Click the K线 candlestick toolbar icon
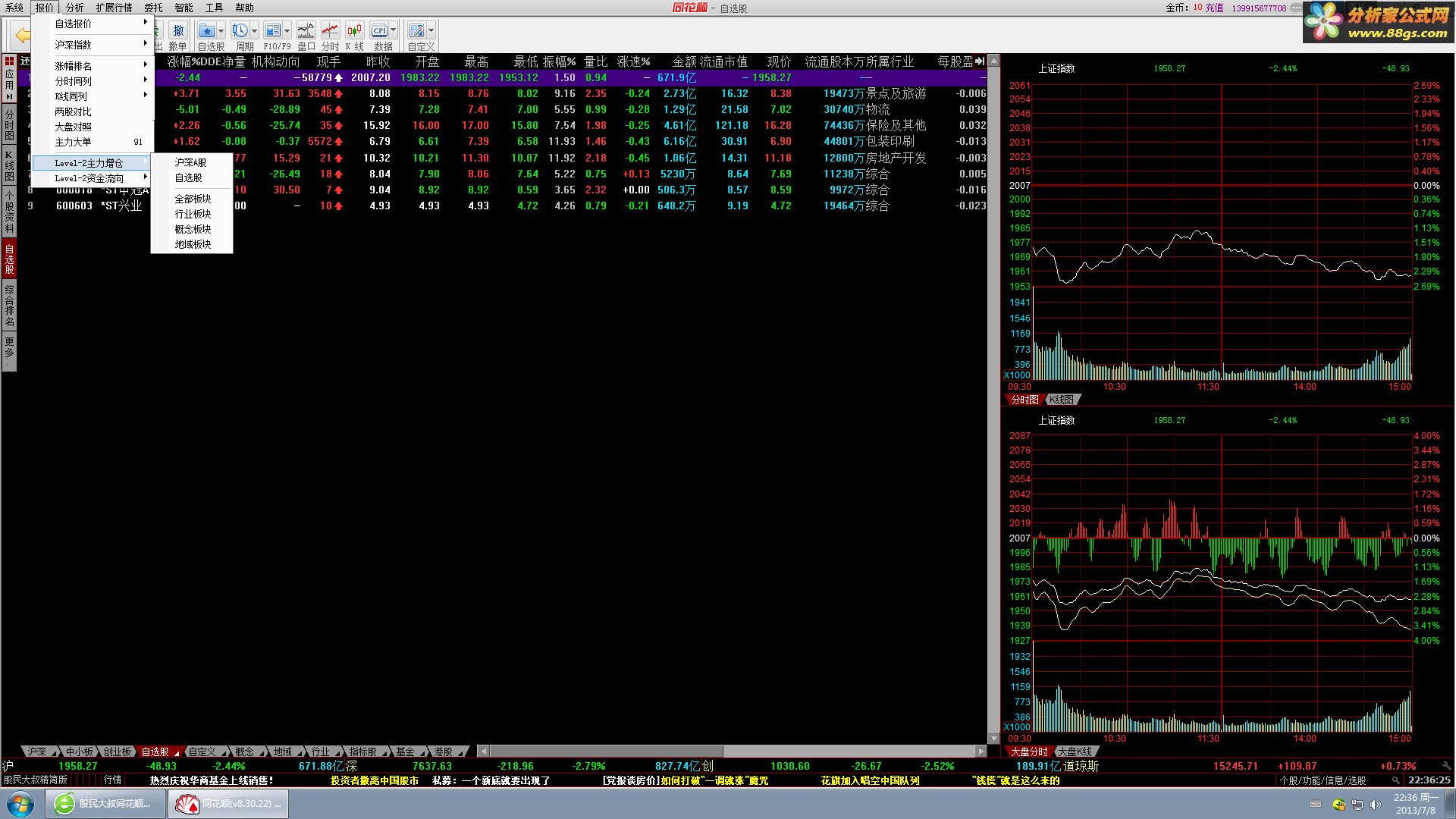Screen dimensions: 1456x819 [x=354, y=30]
